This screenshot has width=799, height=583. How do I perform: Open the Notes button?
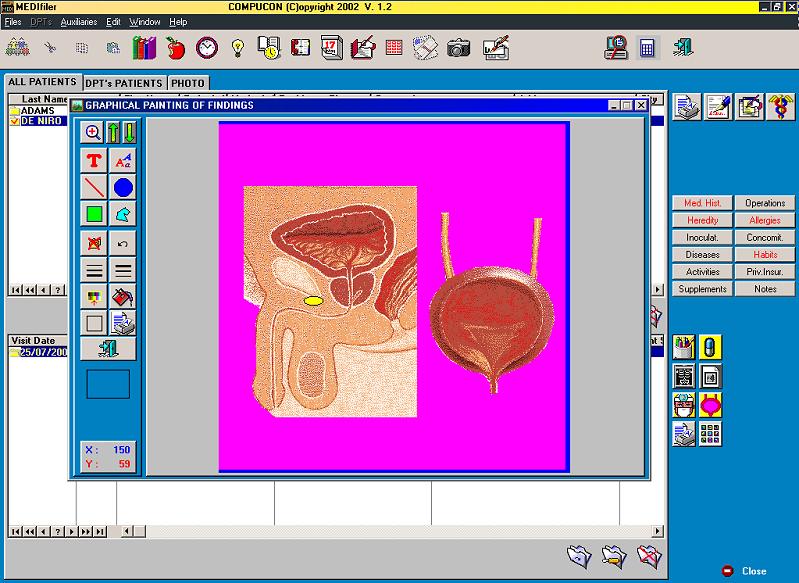tap(765, 289)
